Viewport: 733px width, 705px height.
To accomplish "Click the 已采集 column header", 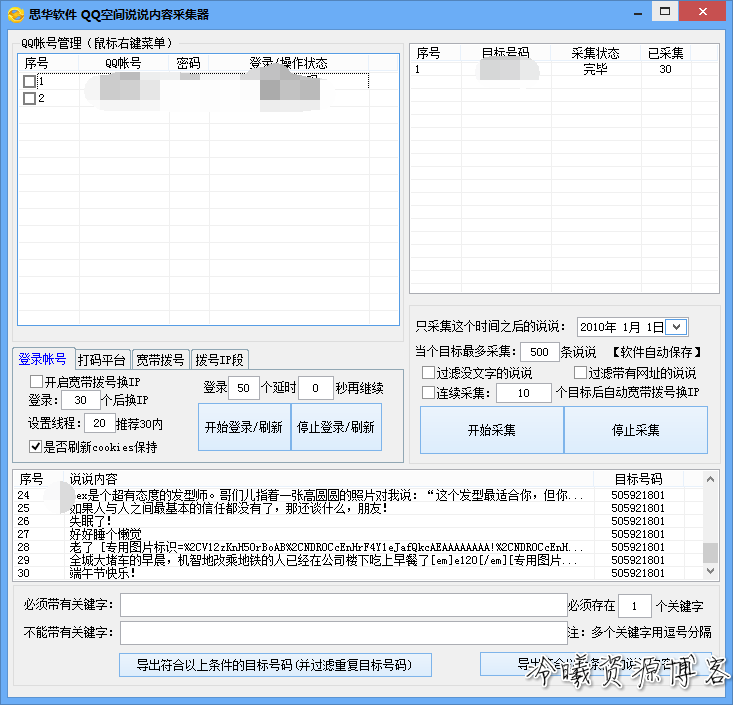I will click(666, 53).
